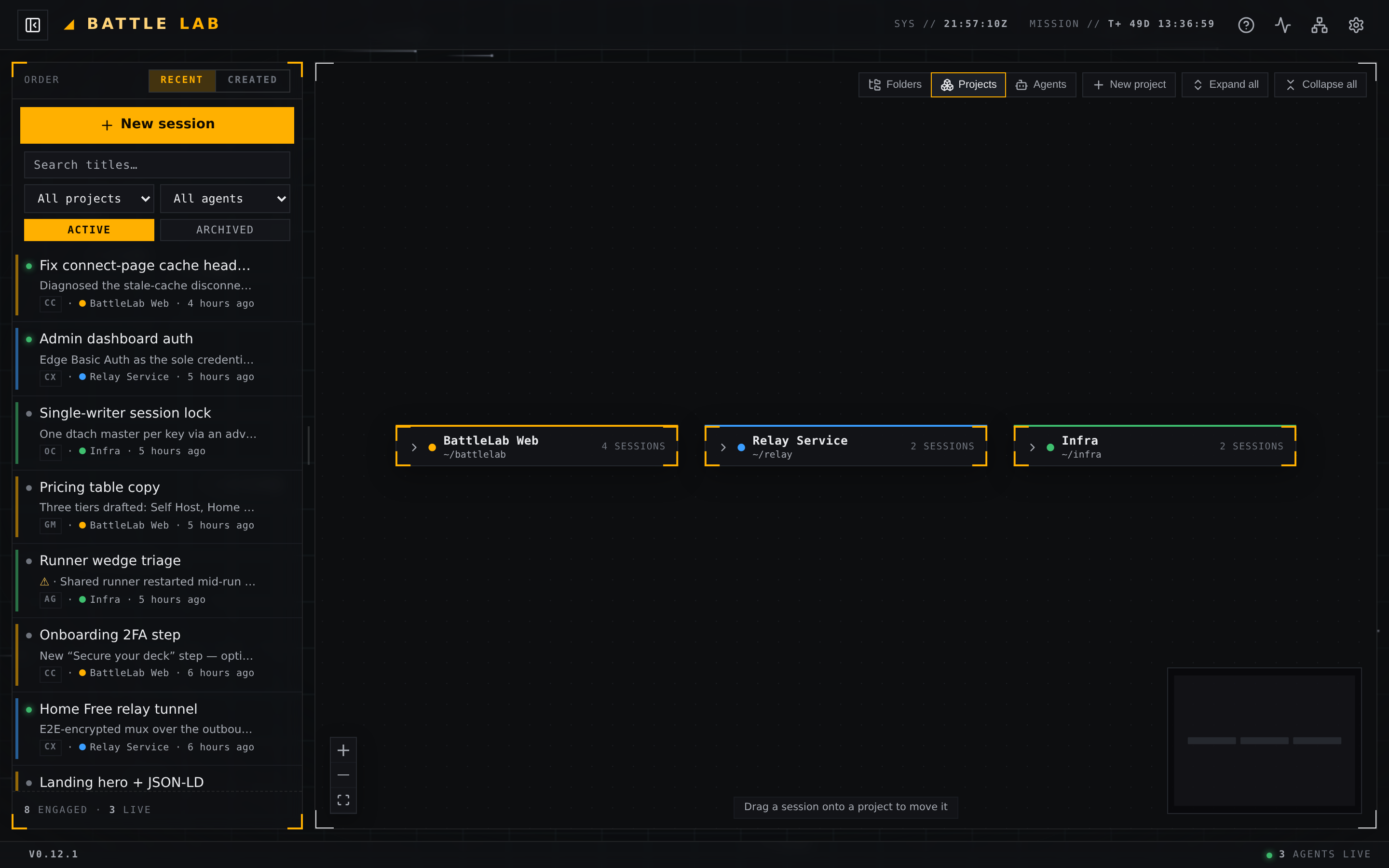
Task: Open the All agents dropdown
Action: pos(225,199)
